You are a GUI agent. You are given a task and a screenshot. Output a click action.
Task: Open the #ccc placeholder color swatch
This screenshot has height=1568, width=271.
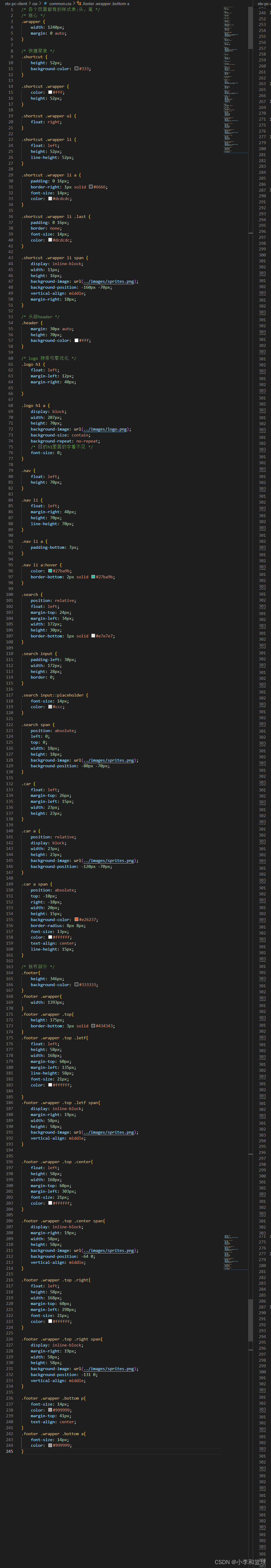[x=50, y=707]
